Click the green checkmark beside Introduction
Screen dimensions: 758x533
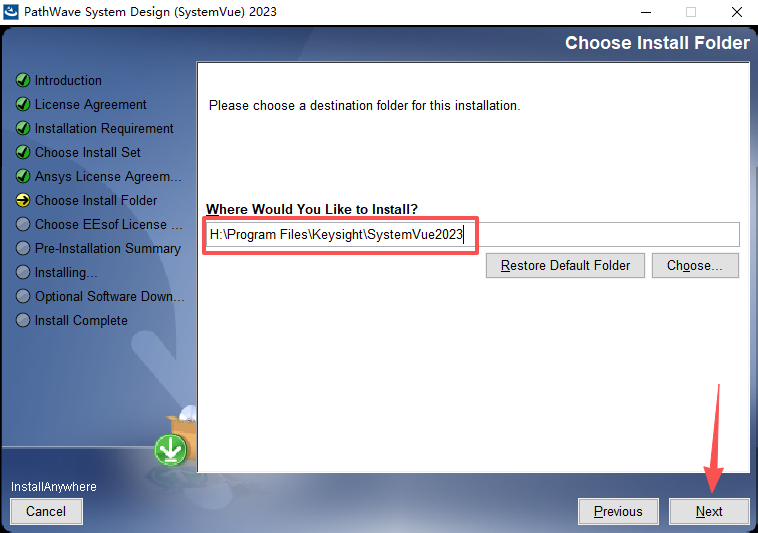point(23,80)
